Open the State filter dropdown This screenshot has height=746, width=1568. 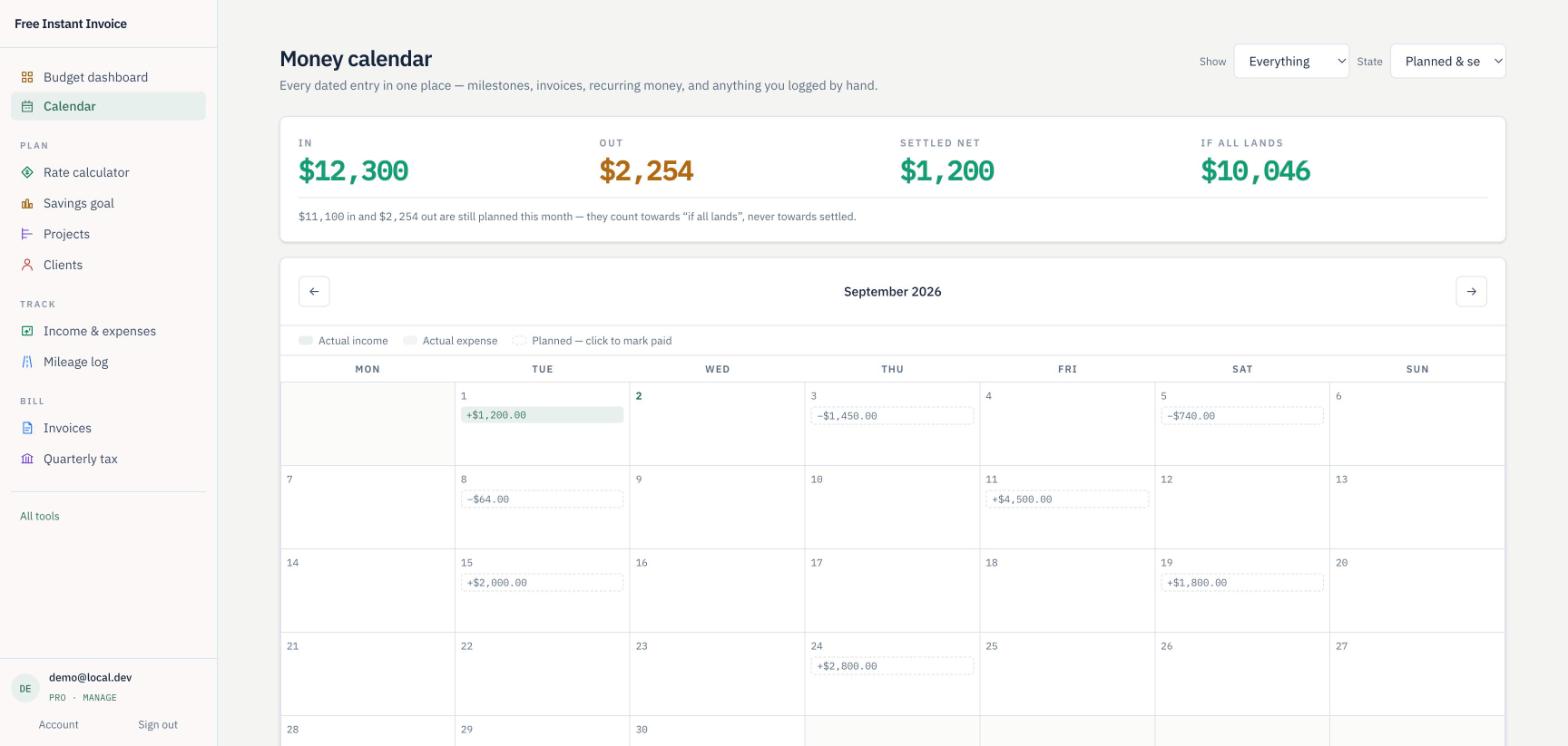(x=1447, y=61)
